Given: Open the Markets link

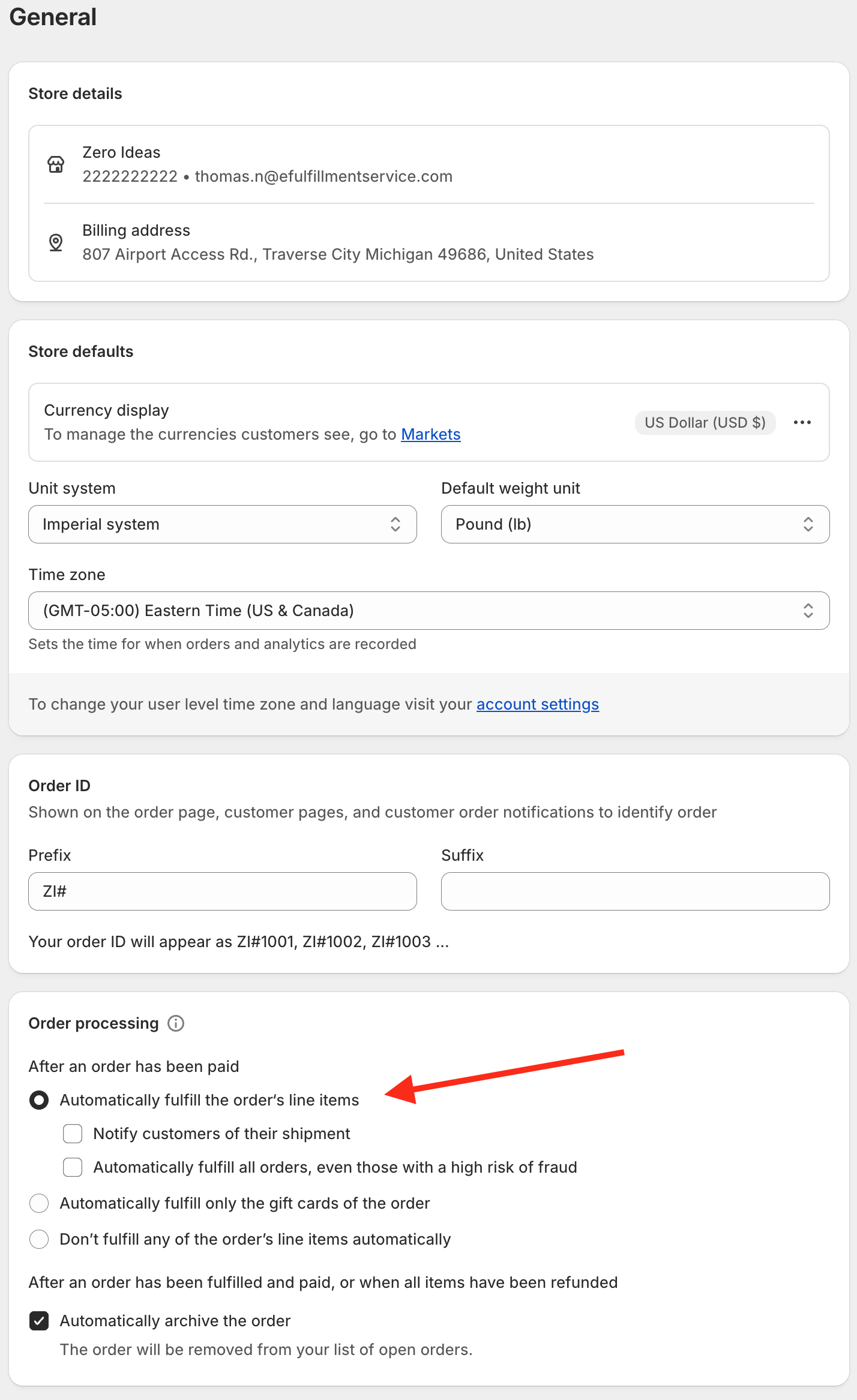Looking at the screenshot, I should pos(431,434).
